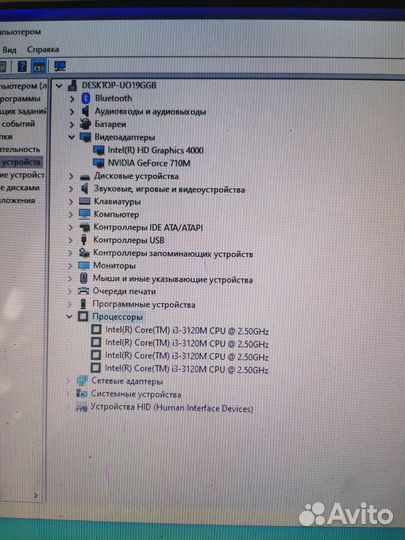Click the Клавиатуры keyboard icon

(x=85, y=201)
